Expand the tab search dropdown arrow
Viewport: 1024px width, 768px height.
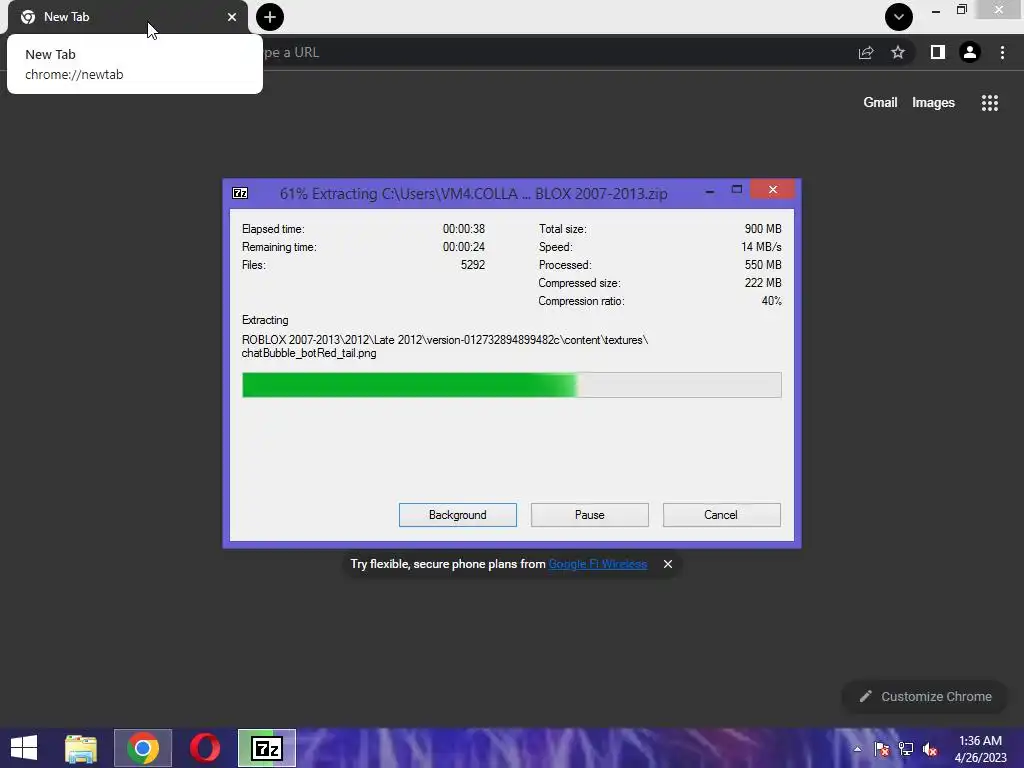899,17
